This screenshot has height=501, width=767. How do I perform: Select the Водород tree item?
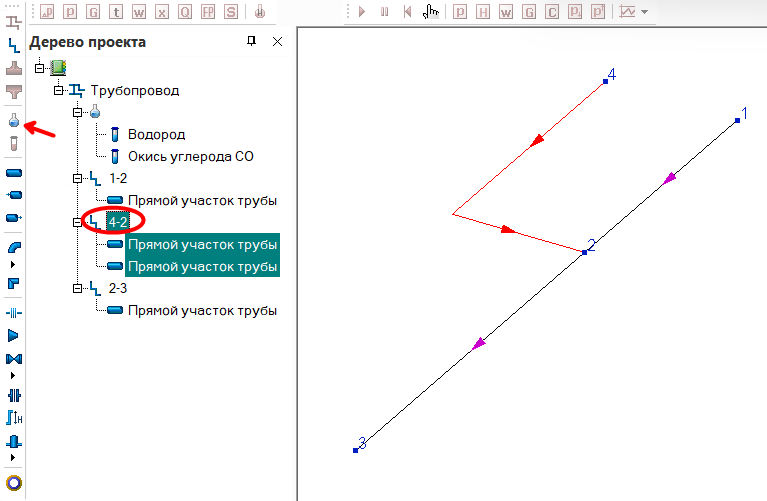pyautogui.click(x=156, y=134)
